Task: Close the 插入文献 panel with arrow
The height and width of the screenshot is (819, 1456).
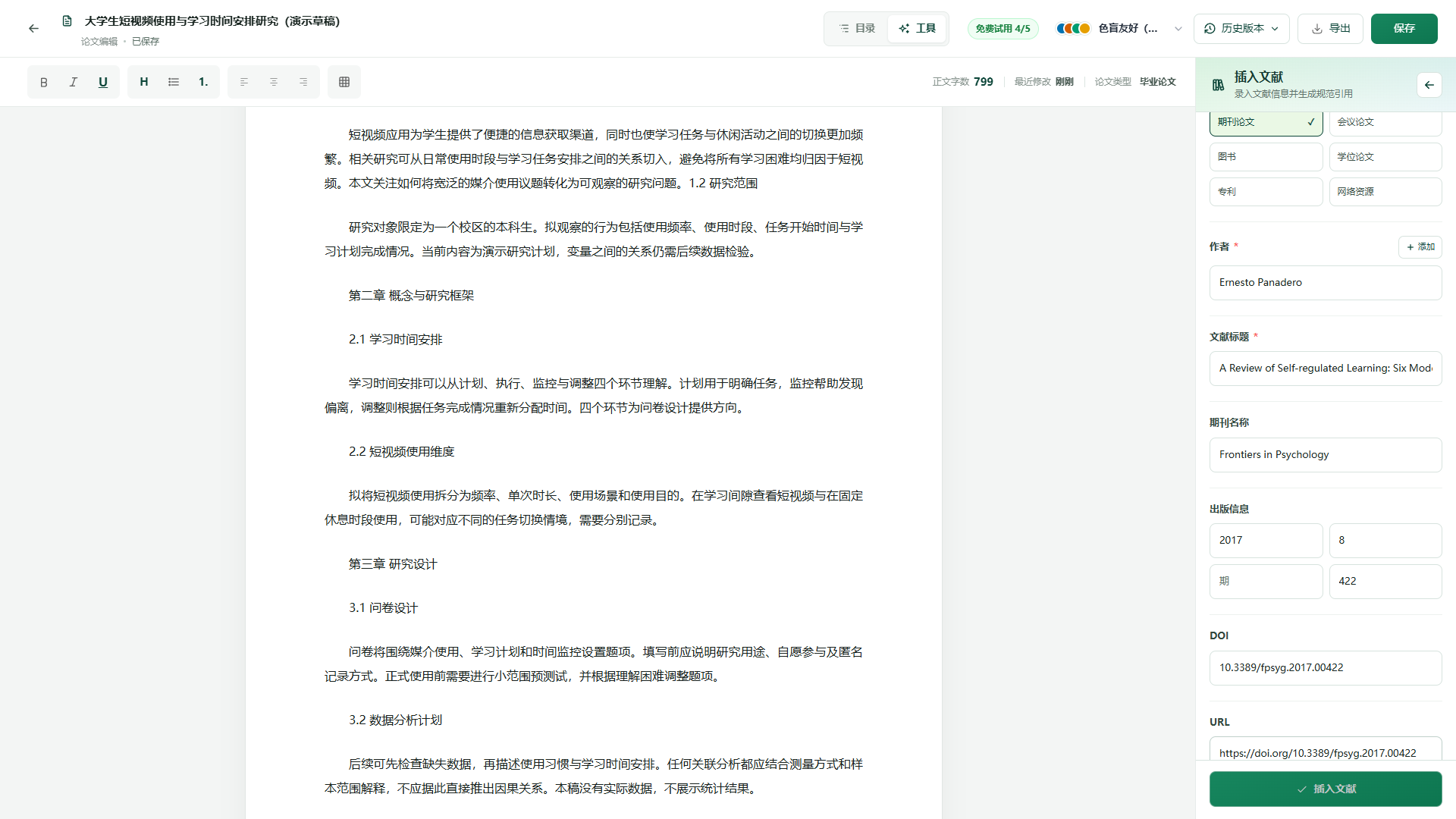Action: pyautogui.click(x=1429, y=85)
